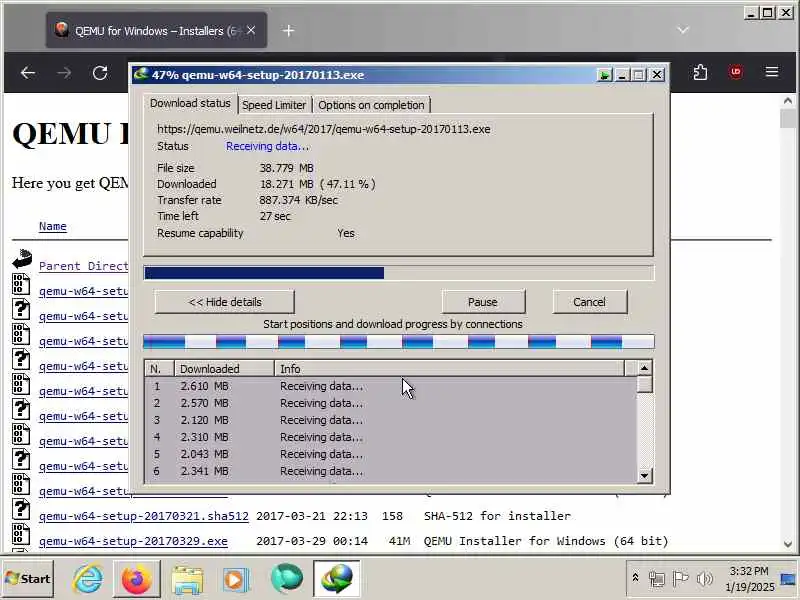
Task: Click the Receiving data status text
Action: tap(267, 146)
